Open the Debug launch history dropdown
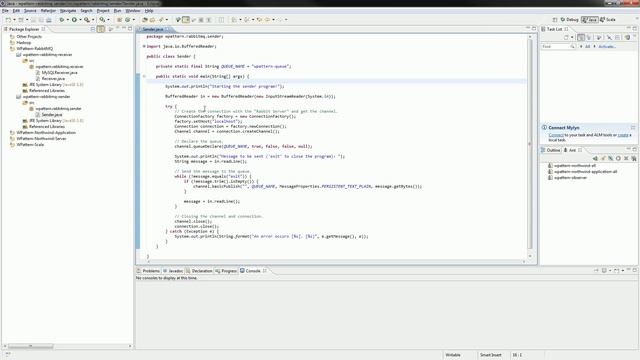640x360 pixels. click(x=67, y=20)
